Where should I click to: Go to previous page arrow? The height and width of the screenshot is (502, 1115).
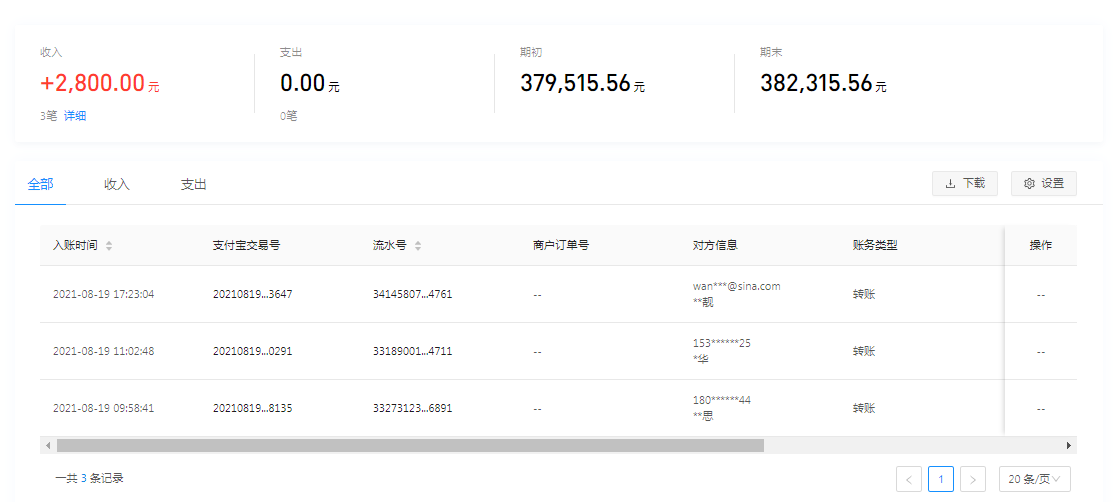point(908,479)
